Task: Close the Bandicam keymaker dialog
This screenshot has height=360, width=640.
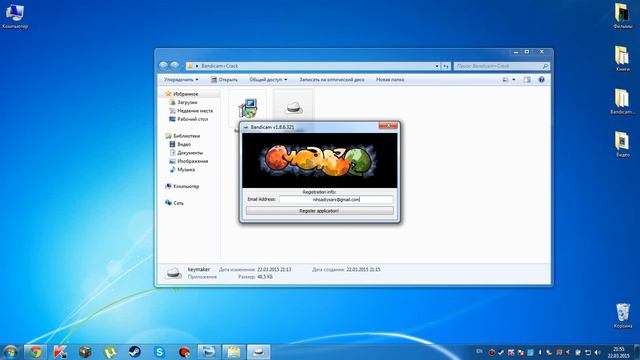Action: (388, 126)
